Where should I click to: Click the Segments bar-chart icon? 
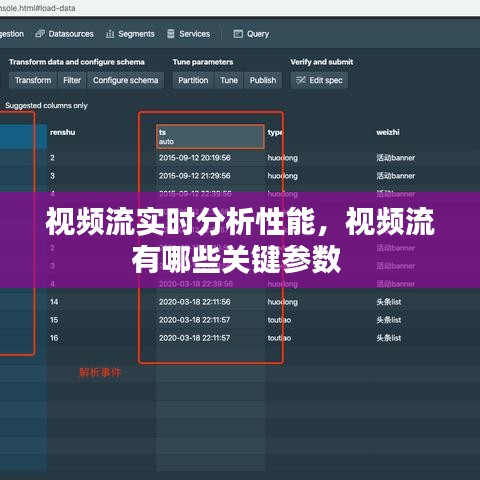pos(110,34)
